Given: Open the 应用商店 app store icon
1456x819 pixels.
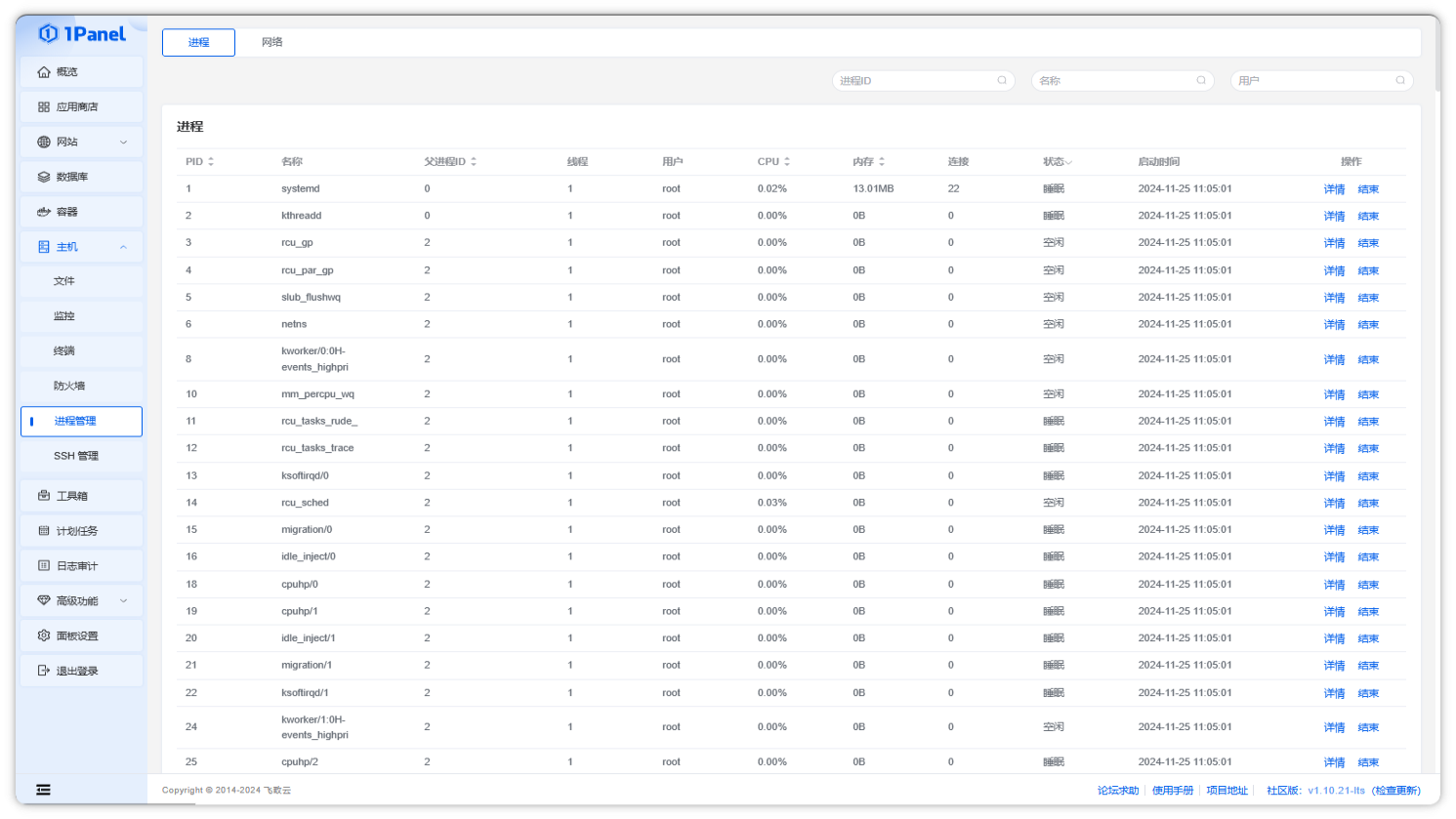Looking at the screenshot, I should [44, 107].
